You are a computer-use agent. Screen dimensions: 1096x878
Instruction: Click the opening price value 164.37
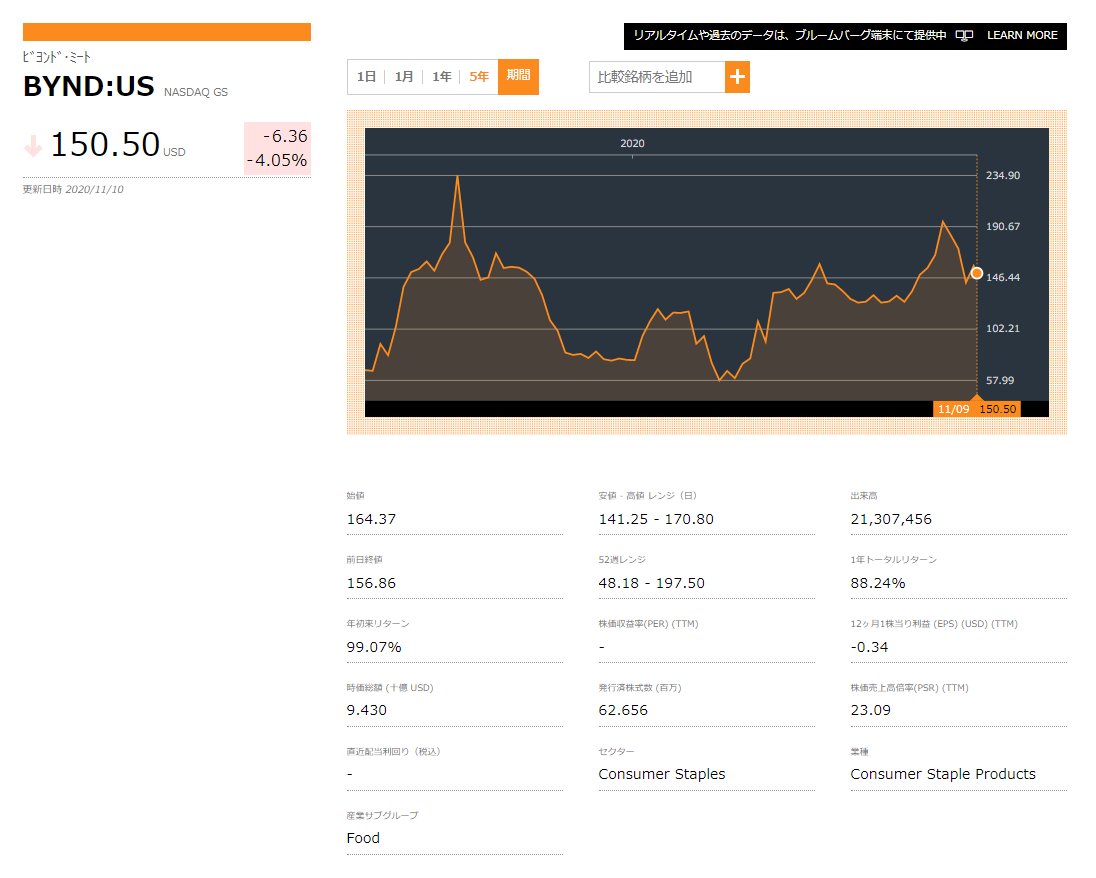point(371,519)
